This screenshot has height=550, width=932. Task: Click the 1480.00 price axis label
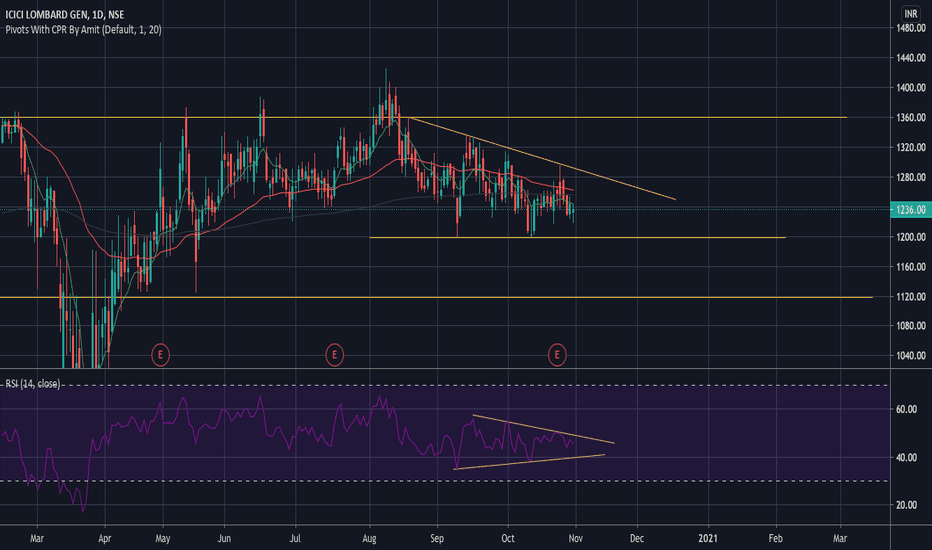[x=911, y=28]
